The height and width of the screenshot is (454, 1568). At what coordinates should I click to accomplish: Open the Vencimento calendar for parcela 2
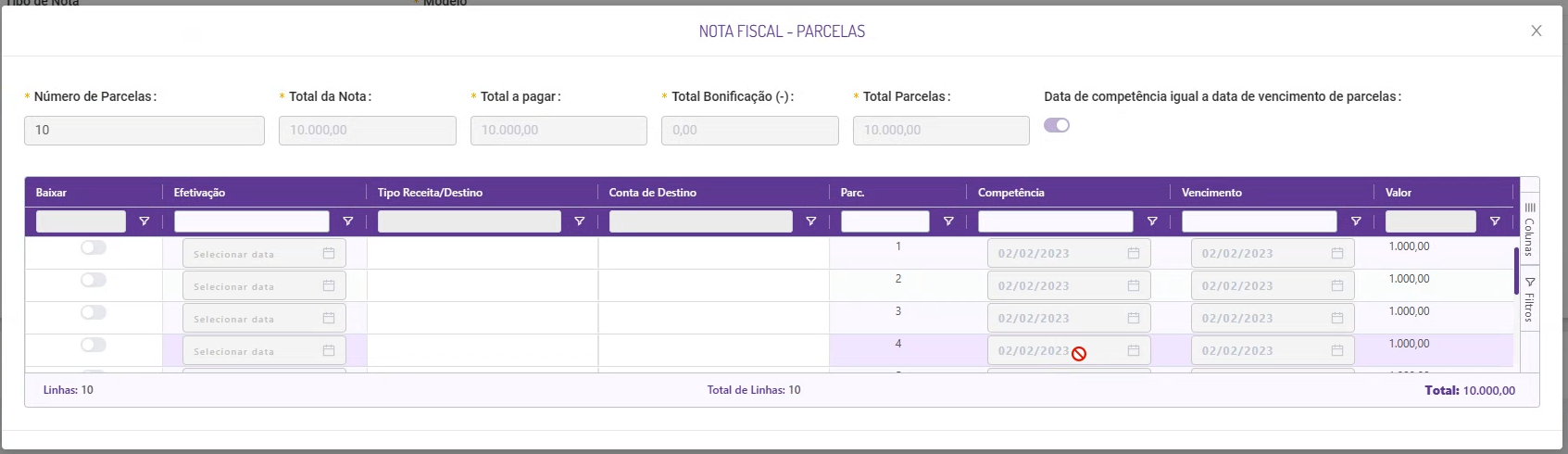pyautogui.click(x=1336, y=285)
